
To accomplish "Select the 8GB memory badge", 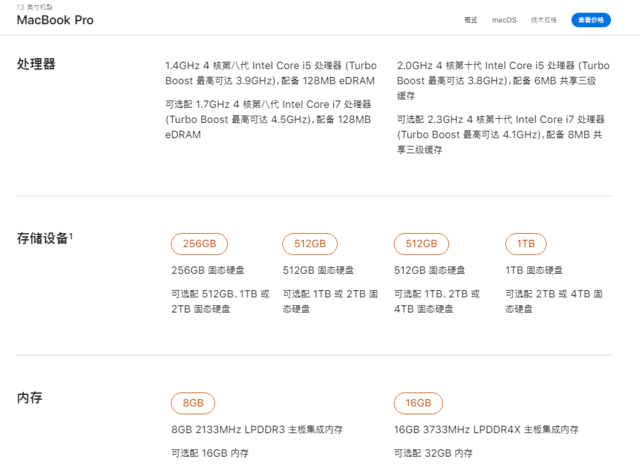I will (x=193, y=403).
